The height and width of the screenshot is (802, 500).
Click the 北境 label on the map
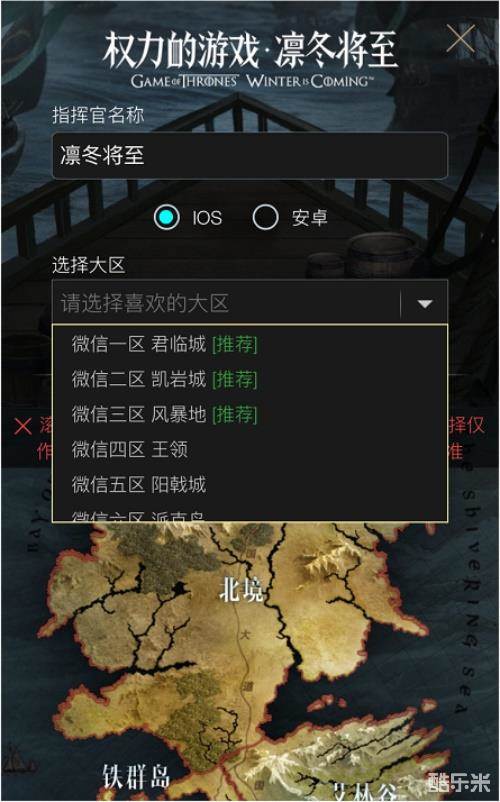(241, 589)
